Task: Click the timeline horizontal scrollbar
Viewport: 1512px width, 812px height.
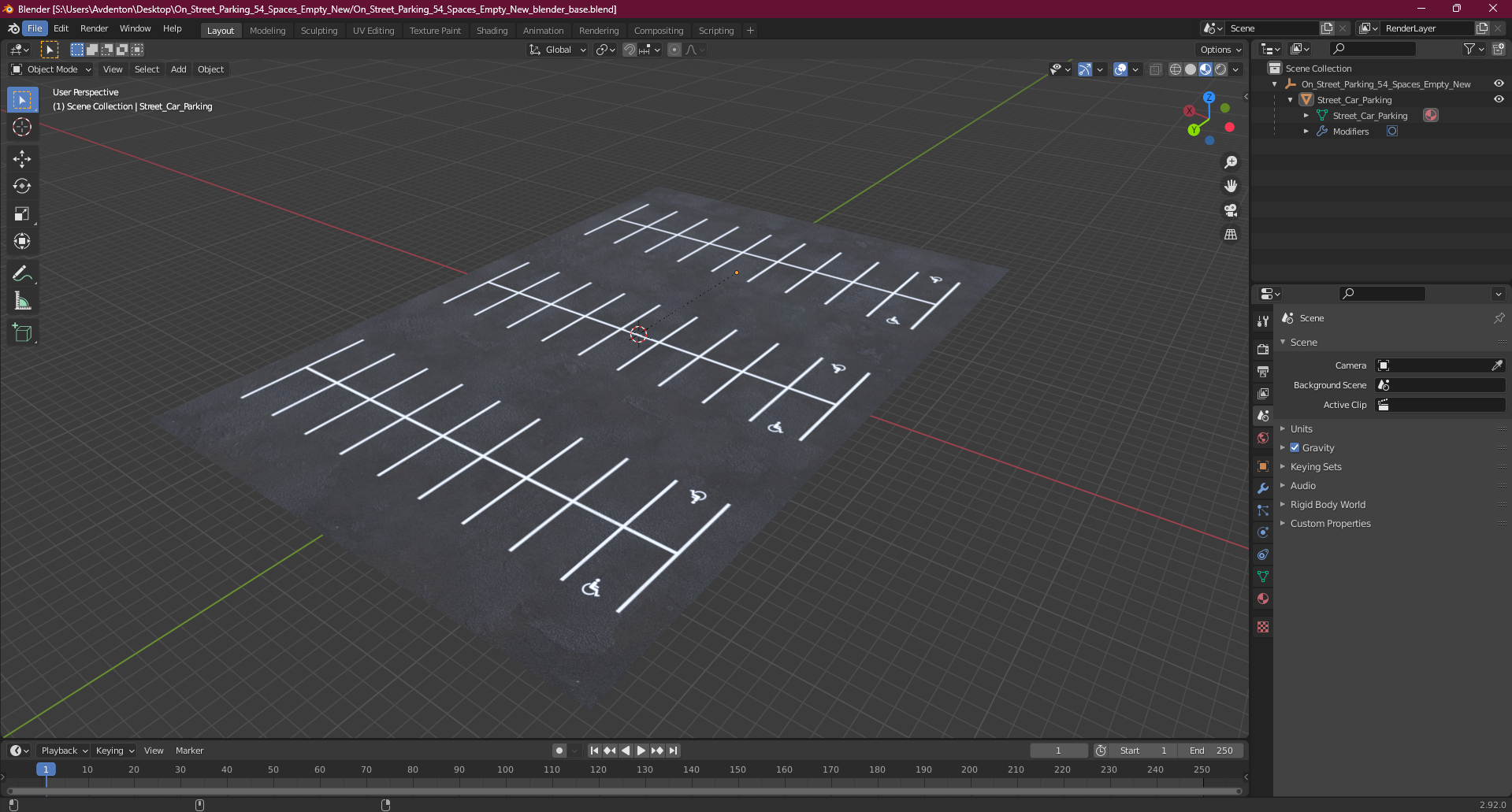Action: coord(624,791)
